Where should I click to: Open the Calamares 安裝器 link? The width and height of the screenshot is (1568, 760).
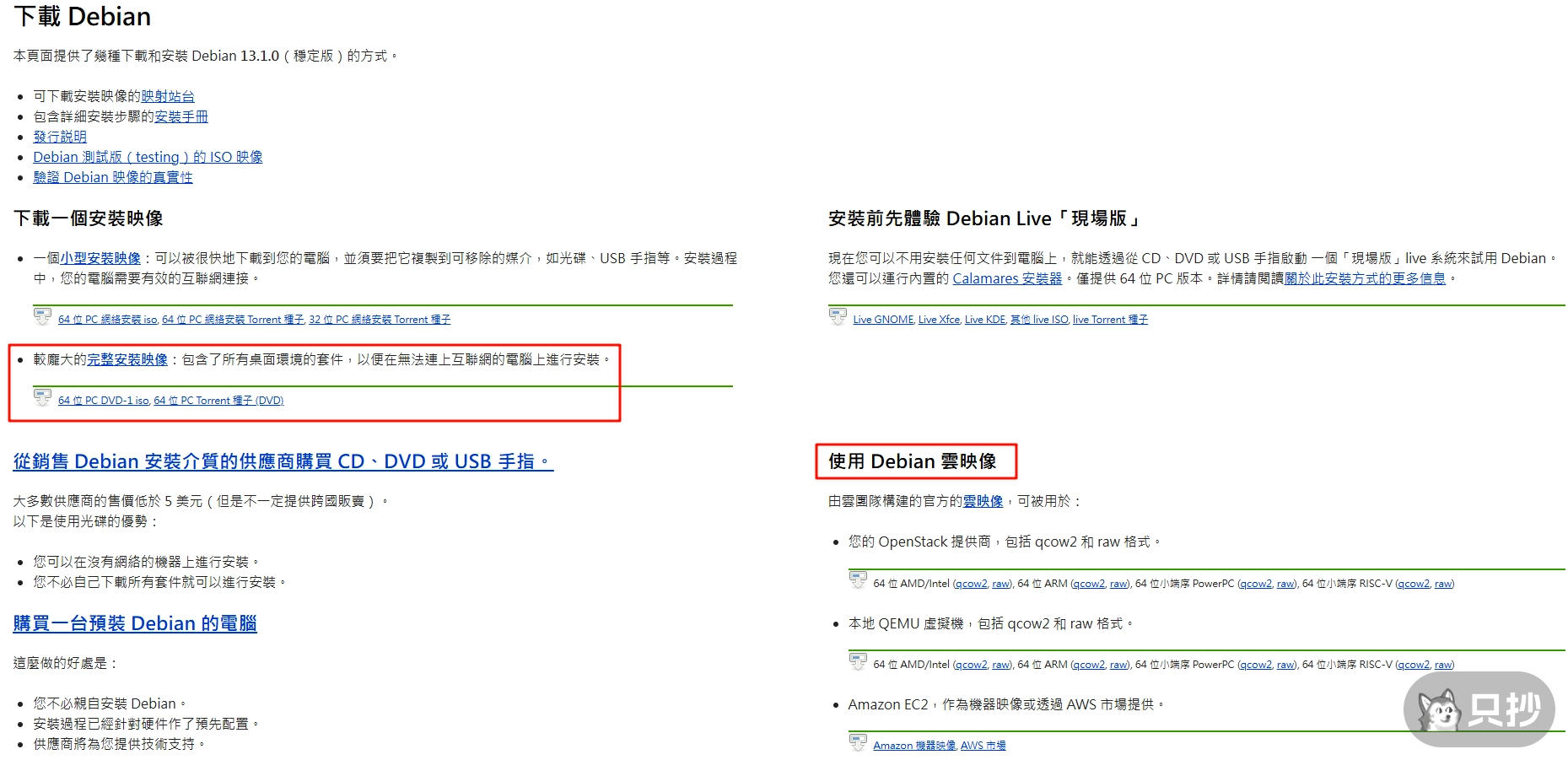(x=1006, y=278)
